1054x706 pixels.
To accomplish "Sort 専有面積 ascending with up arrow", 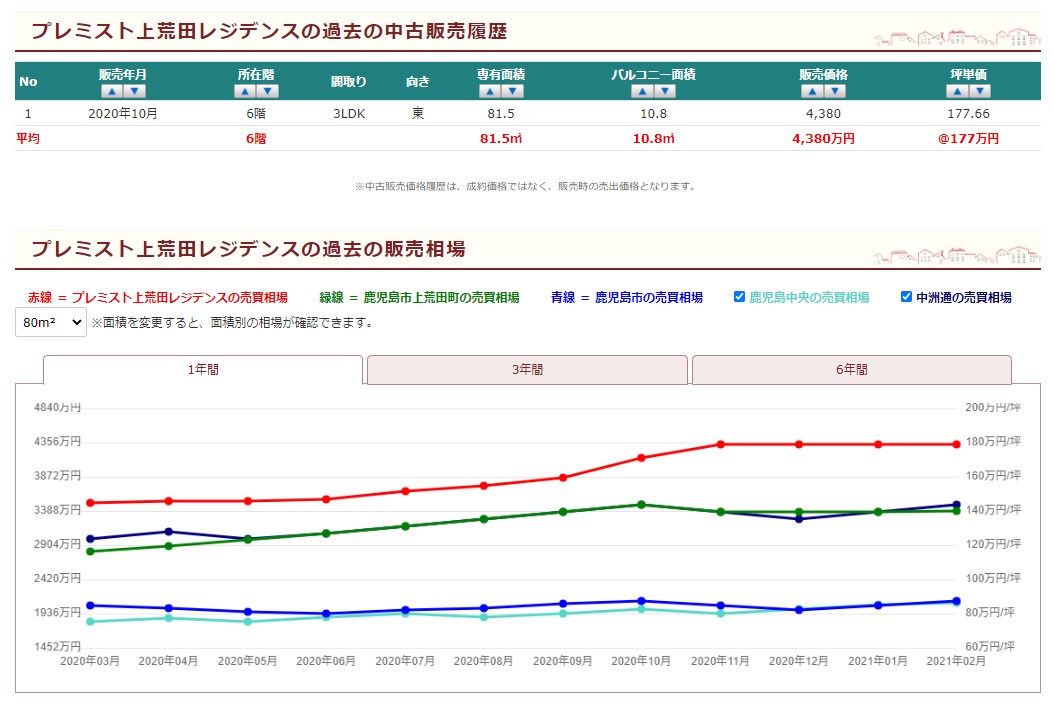I will [490, 91].
